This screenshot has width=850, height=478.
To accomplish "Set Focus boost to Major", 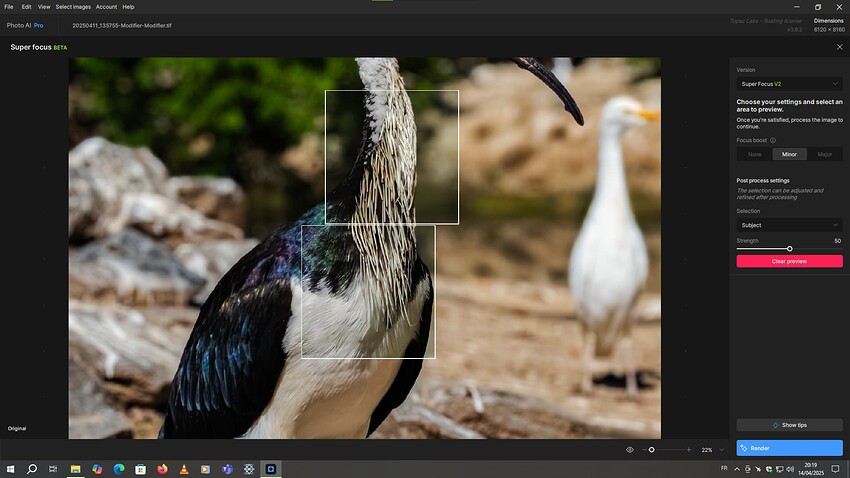I will (825, 155).
